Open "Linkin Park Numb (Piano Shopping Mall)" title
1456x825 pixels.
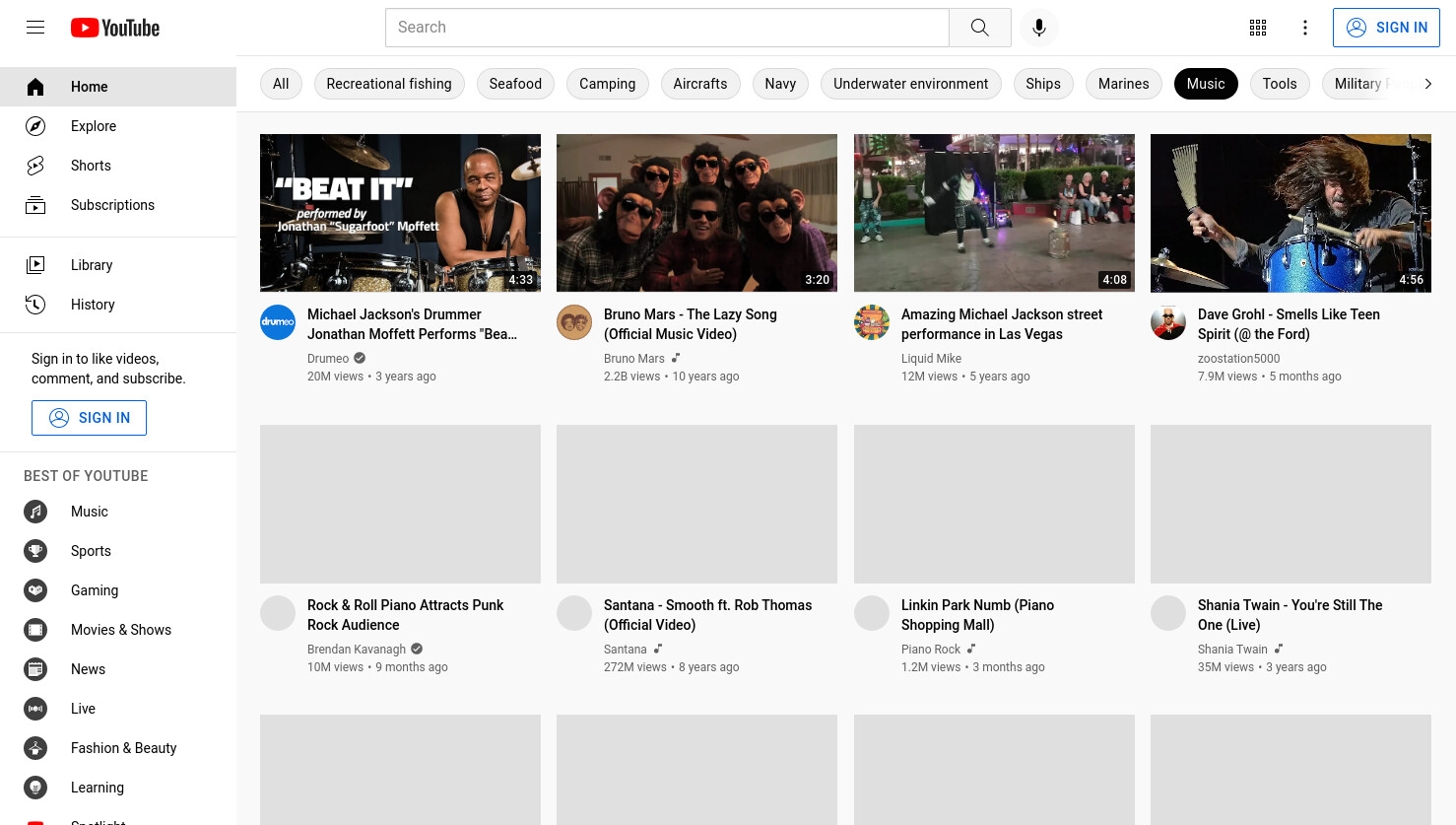point(977,615)
